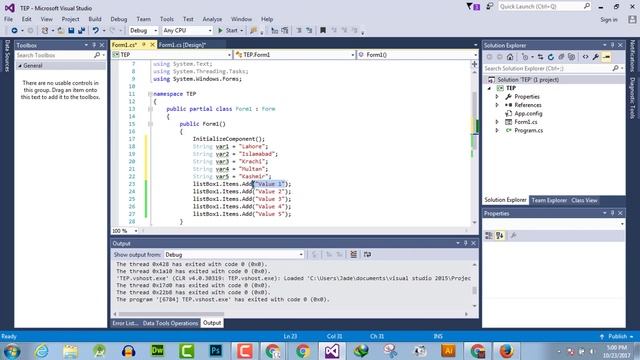The height and width of the screenshot is (360, 640).
Task: Click Clear All icon in Output panel
Action: pyautogui.click(x=353, y=255)
